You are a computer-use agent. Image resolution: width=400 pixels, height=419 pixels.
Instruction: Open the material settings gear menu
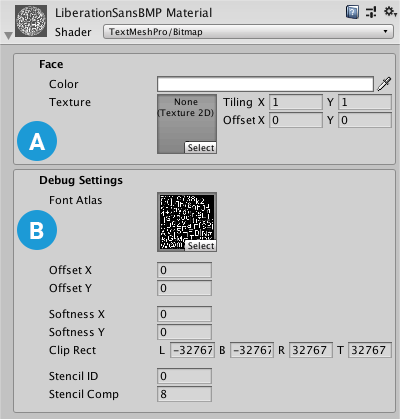click(x=390, y=12)
